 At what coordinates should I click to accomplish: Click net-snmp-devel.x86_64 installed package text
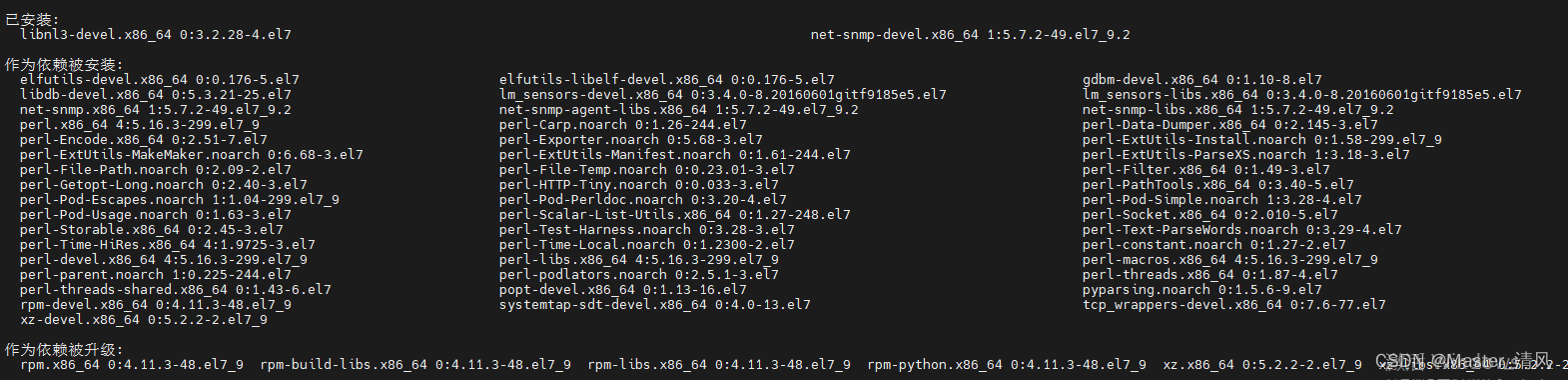[x=971, y=35]
